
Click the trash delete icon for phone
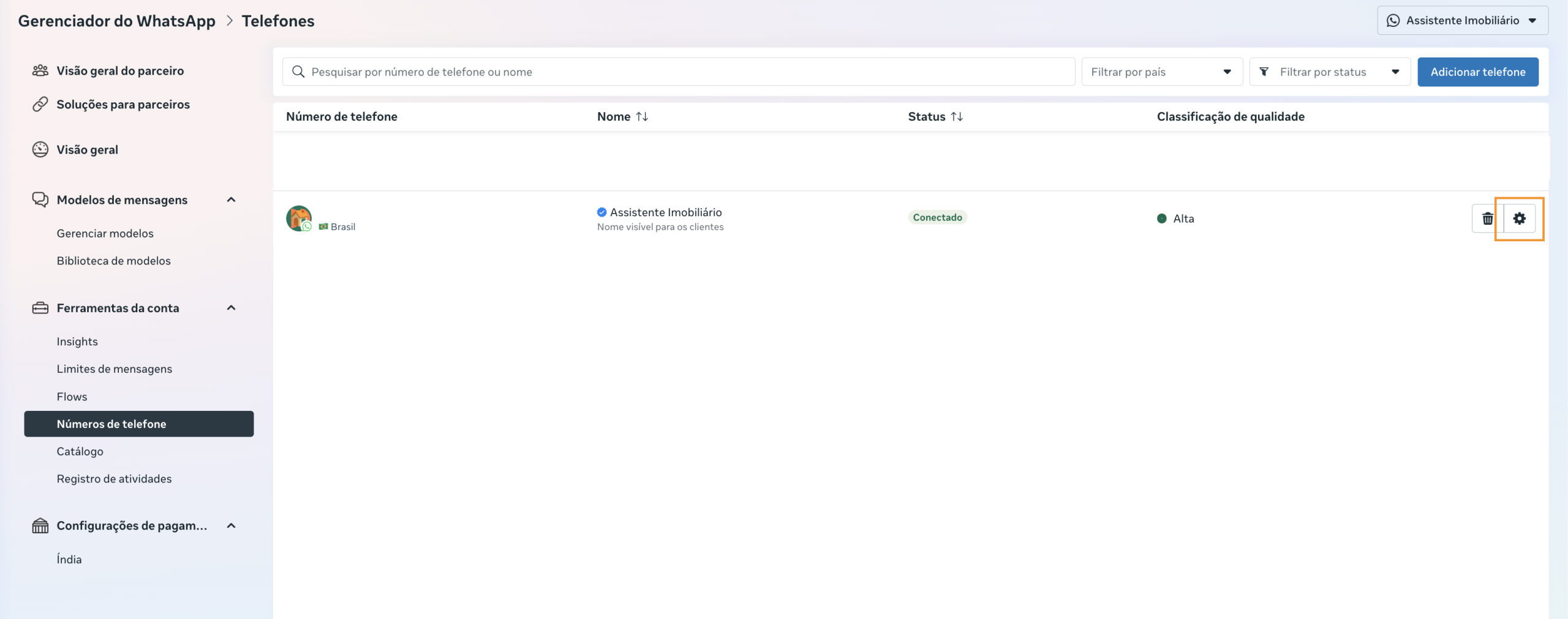[x=1487, y=219]
